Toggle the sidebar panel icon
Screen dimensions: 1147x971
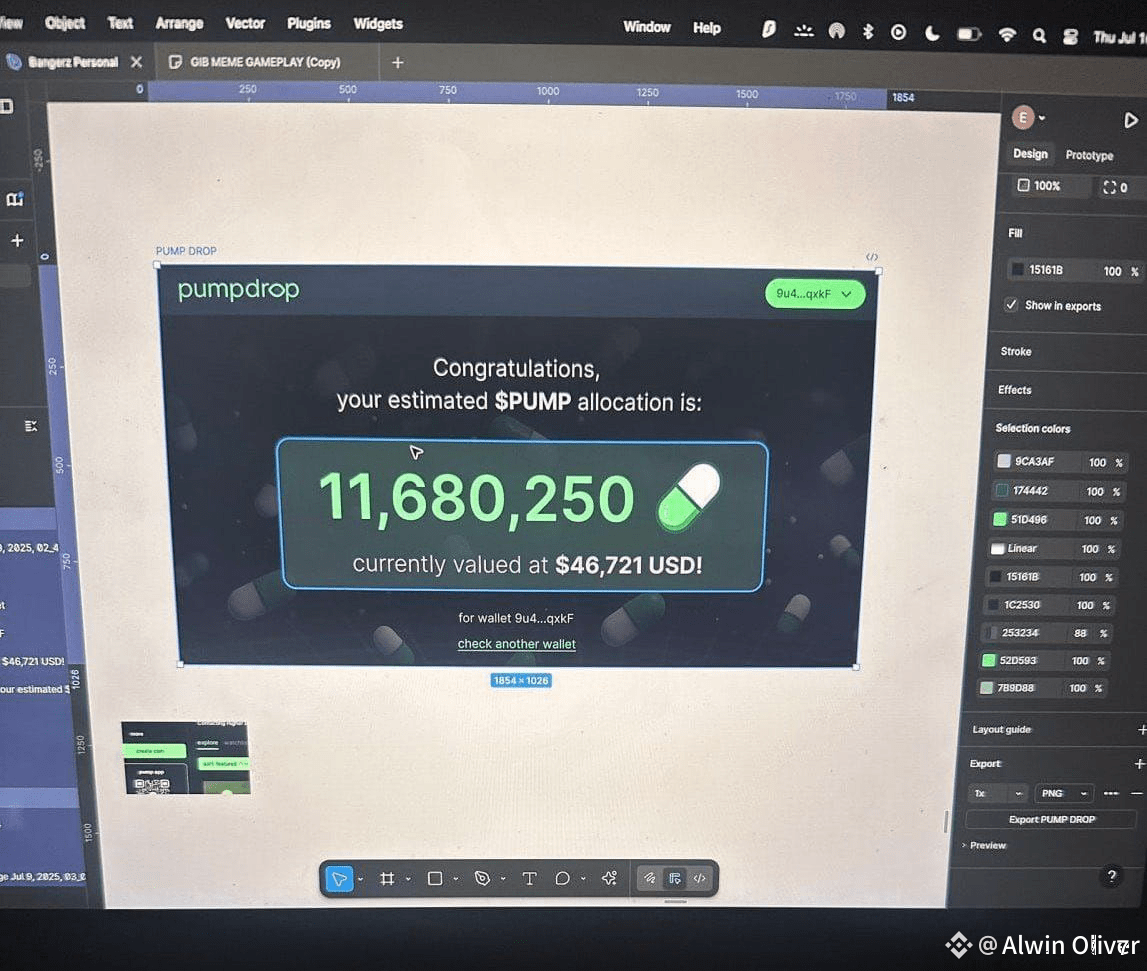(7, 107)
